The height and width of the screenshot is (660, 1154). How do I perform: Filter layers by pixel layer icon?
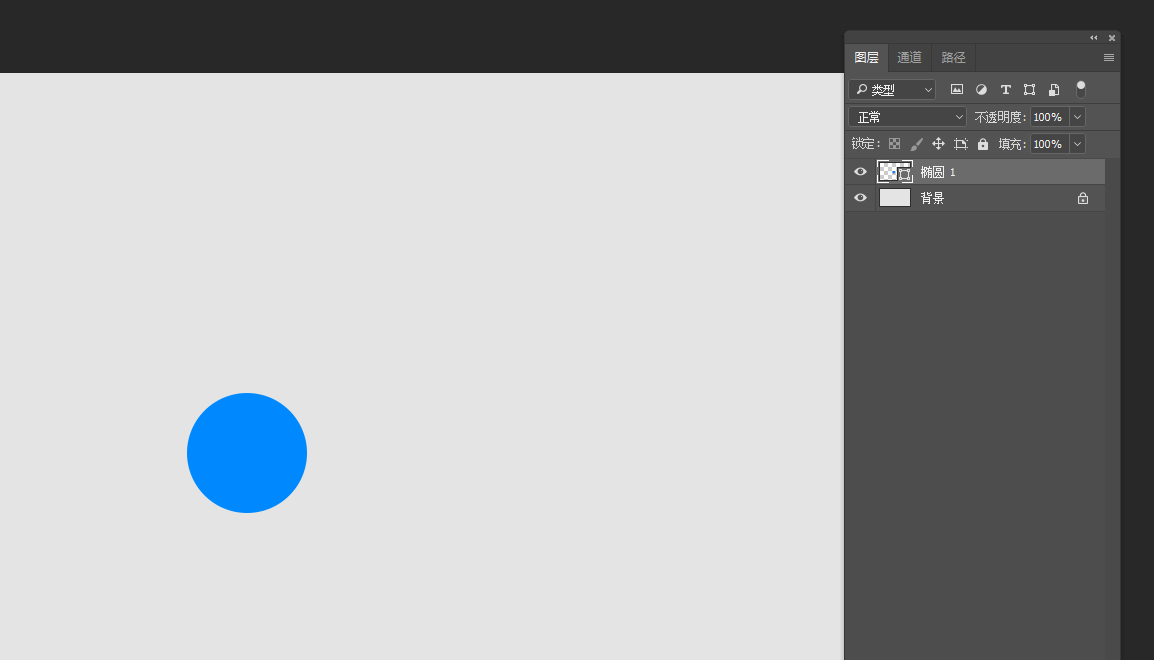956,89
